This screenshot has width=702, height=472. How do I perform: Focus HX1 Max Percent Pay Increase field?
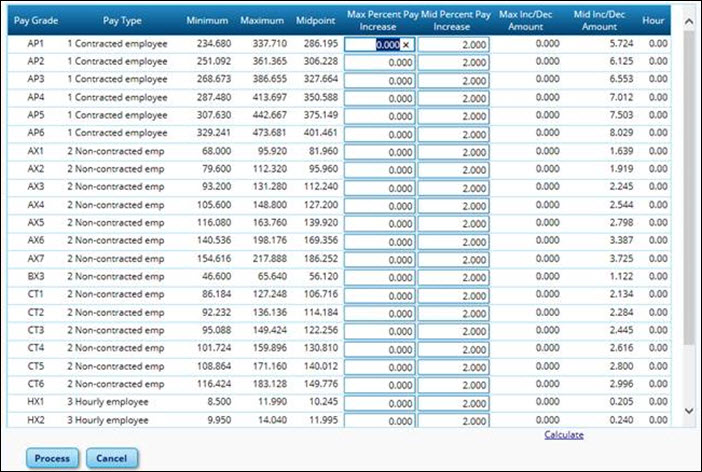pos(380,403)
